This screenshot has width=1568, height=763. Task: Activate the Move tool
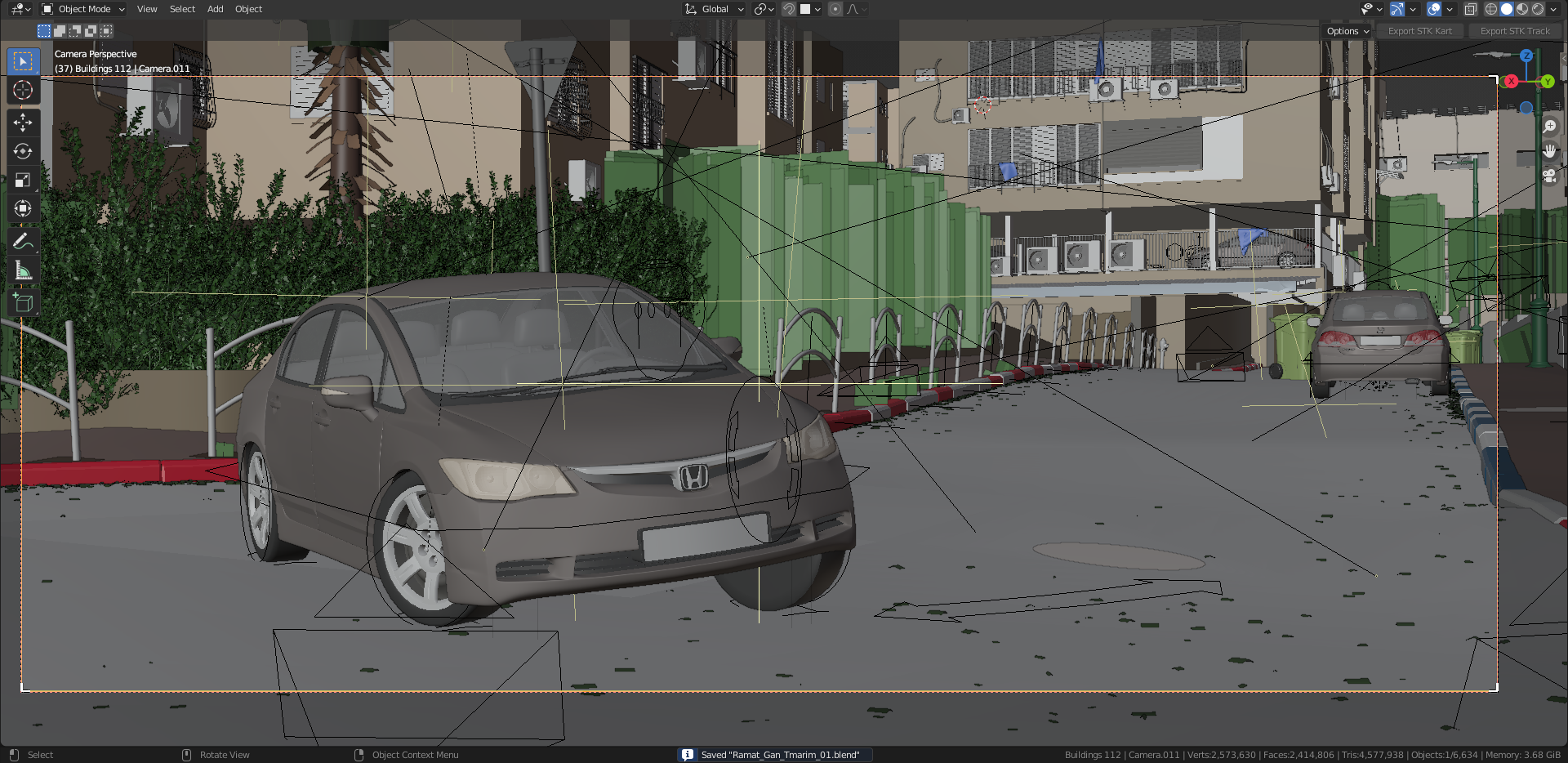pos(23,123)
